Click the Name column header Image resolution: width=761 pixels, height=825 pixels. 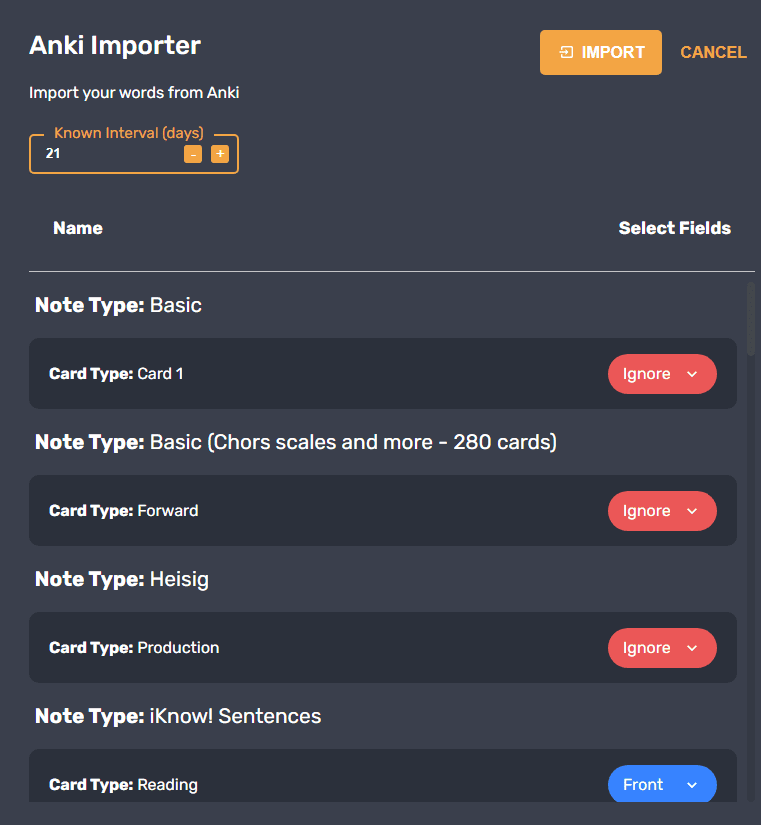[77, 228]
